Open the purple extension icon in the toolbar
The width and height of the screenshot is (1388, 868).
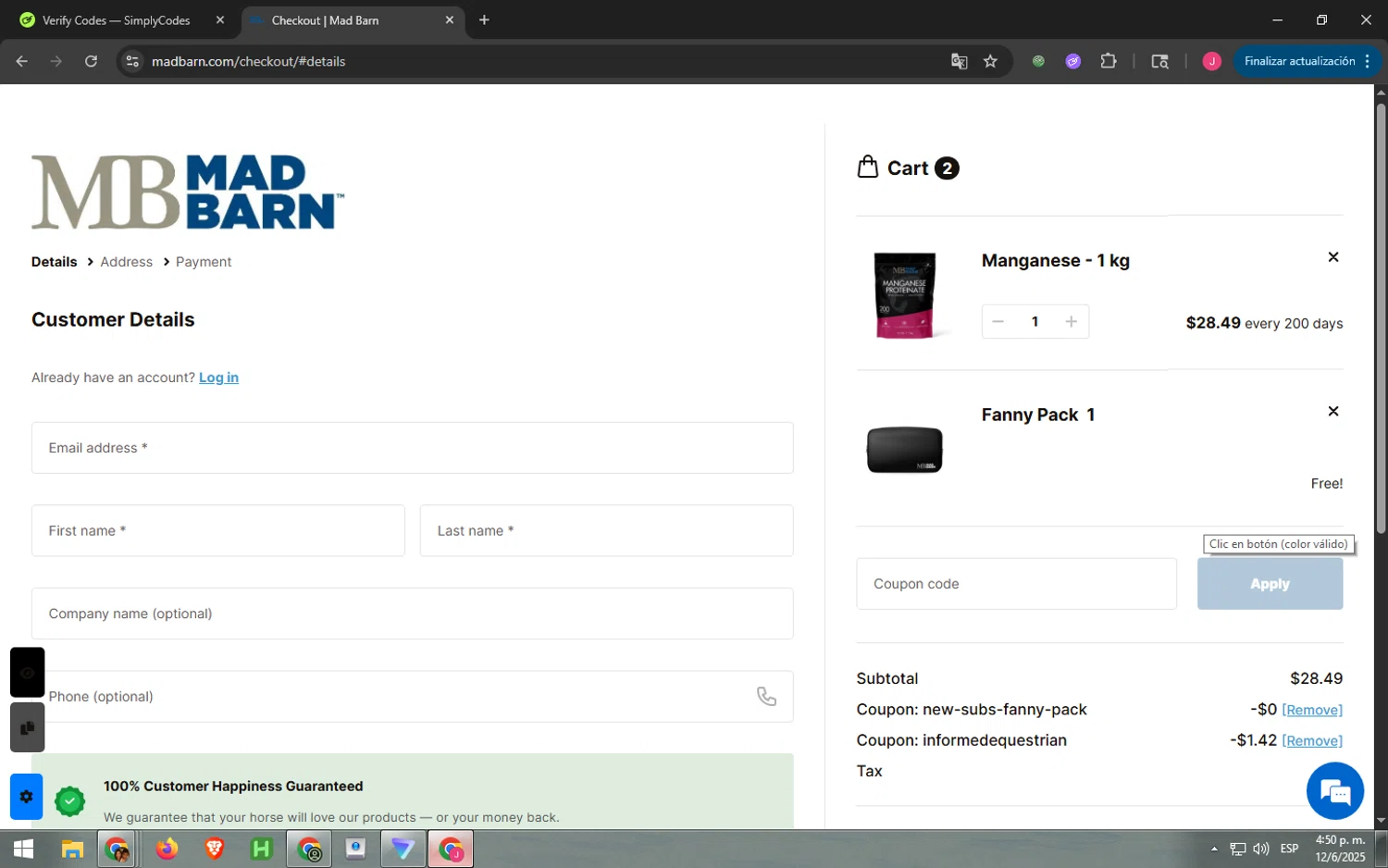[x=1072, y=61]
